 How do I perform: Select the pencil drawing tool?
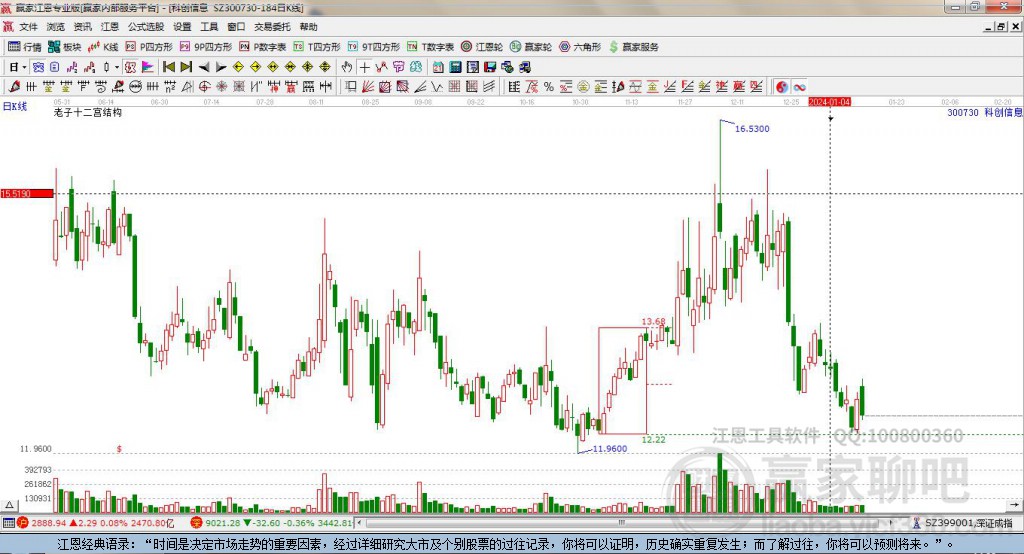pos(14,86)
